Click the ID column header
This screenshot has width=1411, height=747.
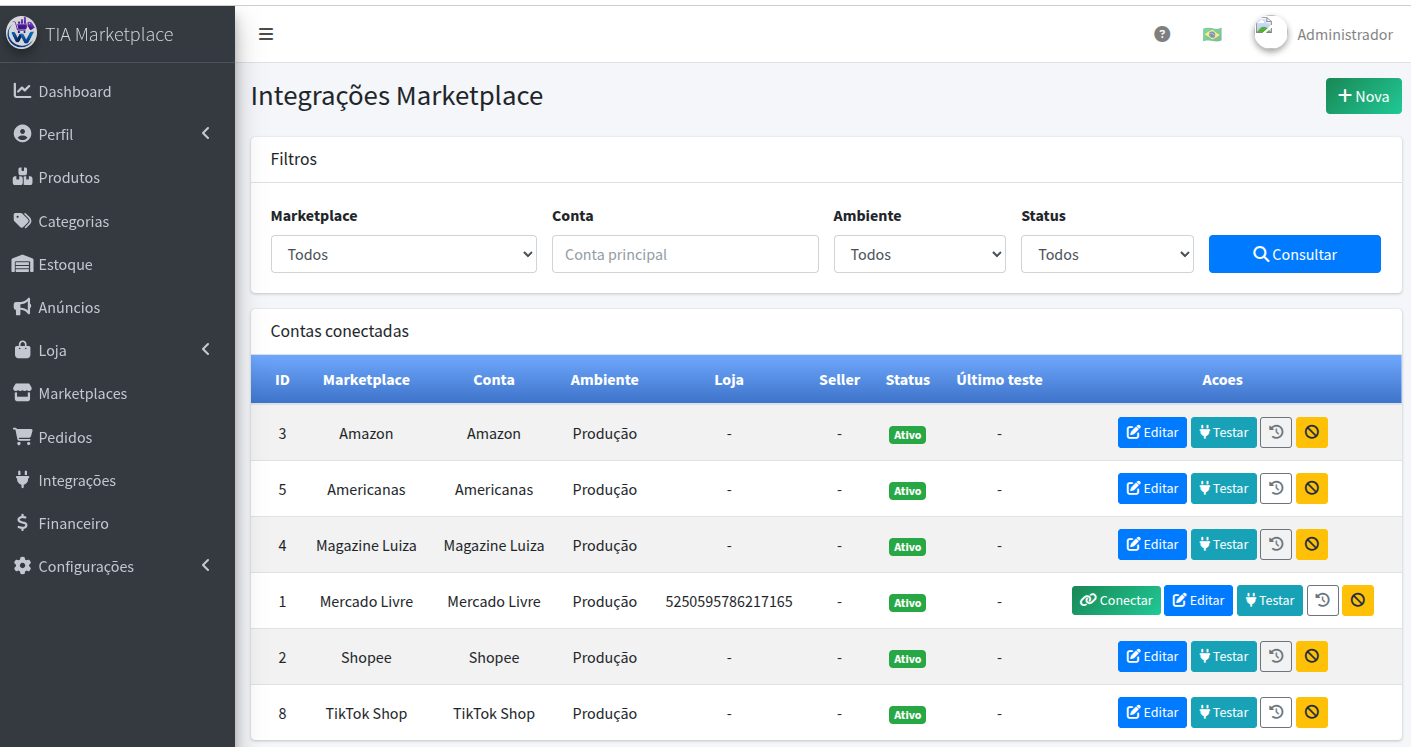pos(283,380)
